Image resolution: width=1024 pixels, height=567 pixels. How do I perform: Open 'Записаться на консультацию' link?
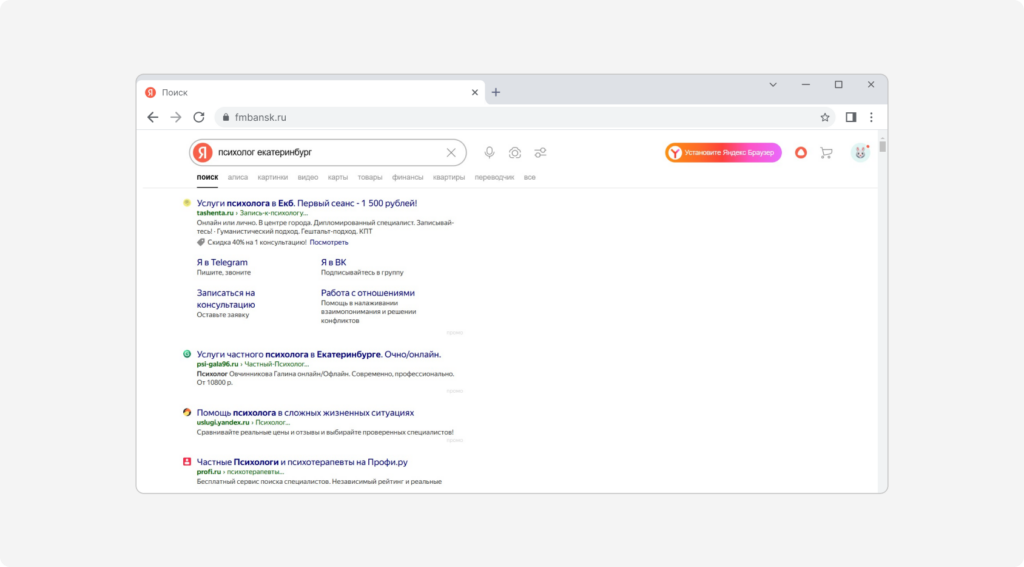pos(226,298)
